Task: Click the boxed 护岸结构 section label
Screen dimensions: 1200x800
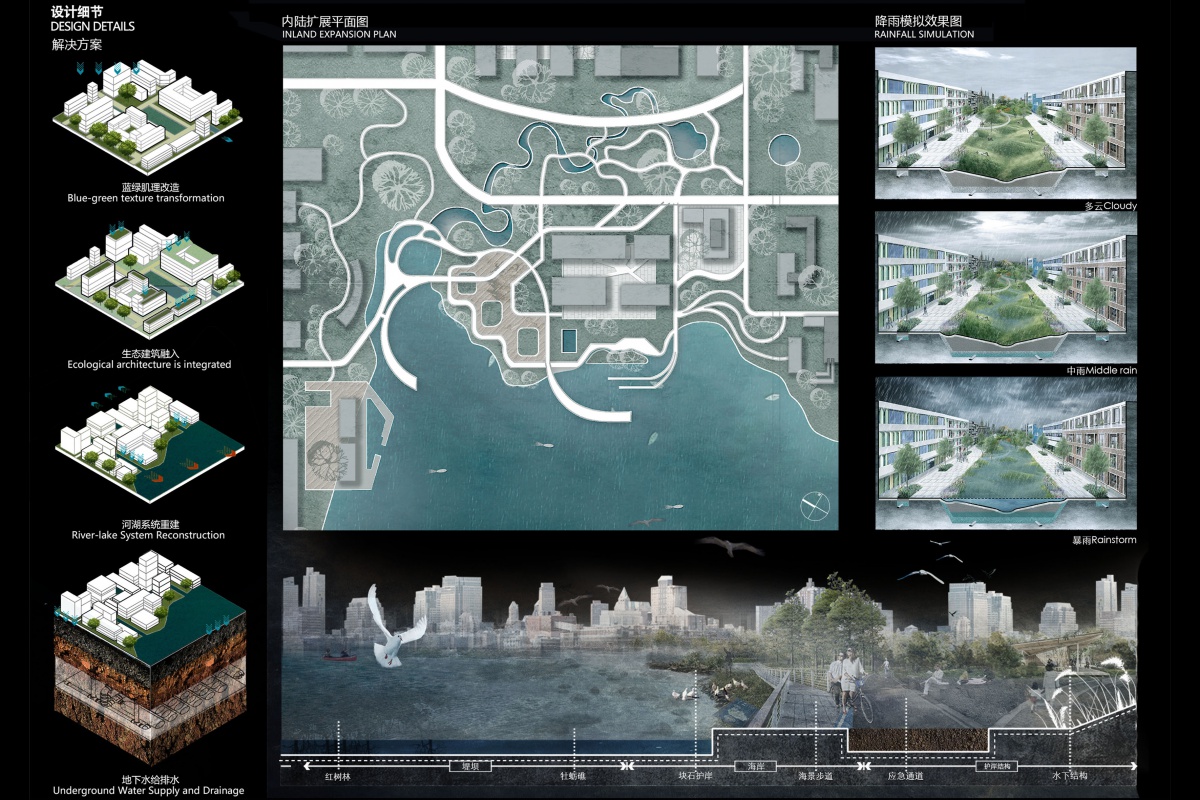Action: coord(996,766)
